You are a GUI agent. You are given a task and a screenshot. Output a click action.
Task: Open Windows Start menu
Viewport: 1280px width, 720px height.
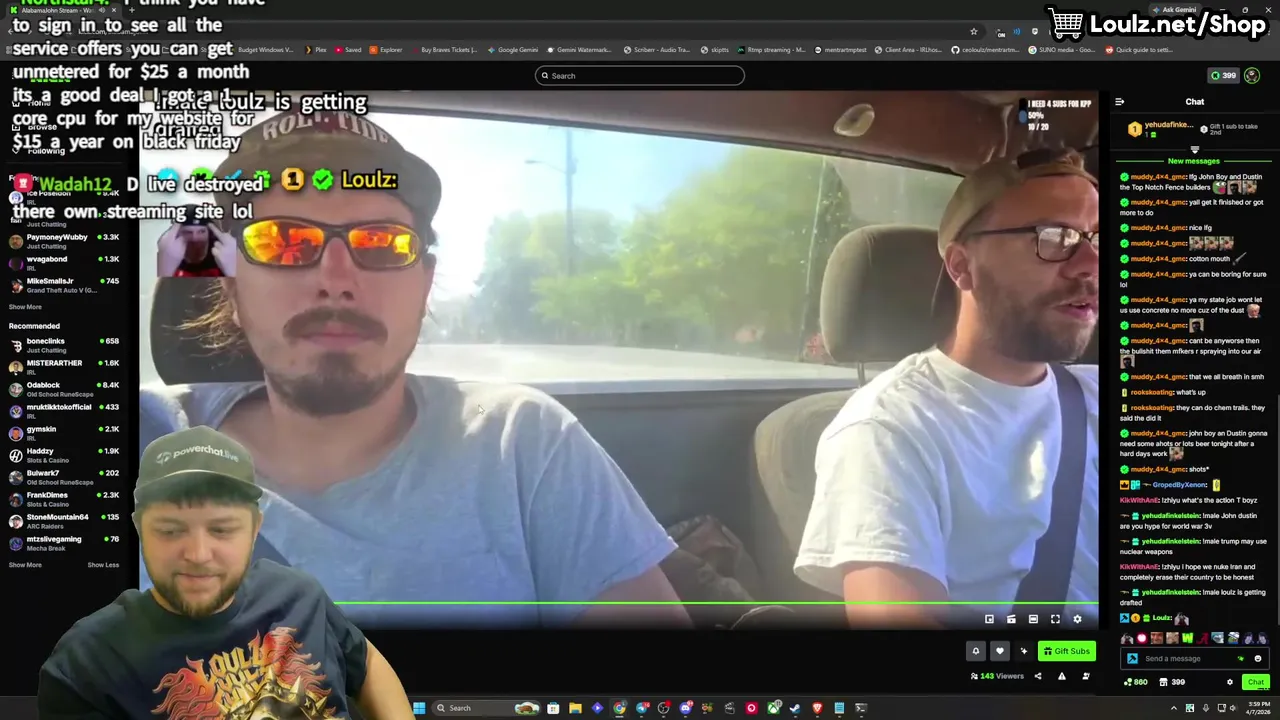click(419, 708)
